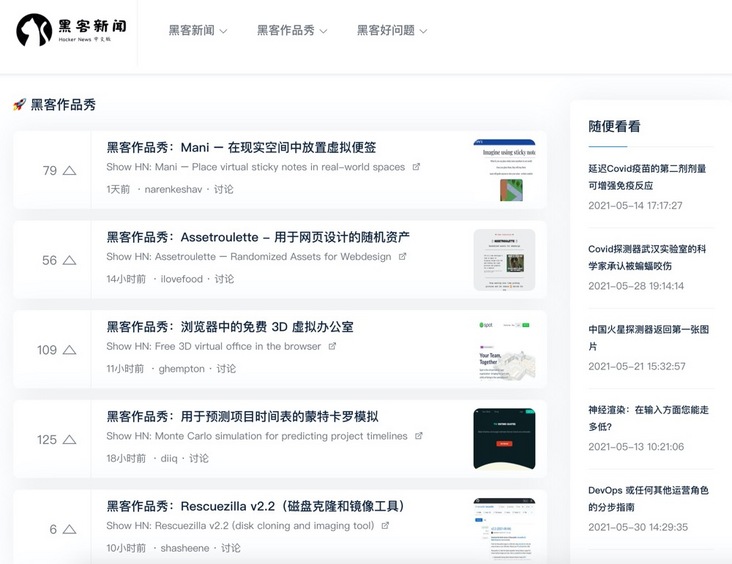Upvote the Assetroulette post

click(69, 260)
